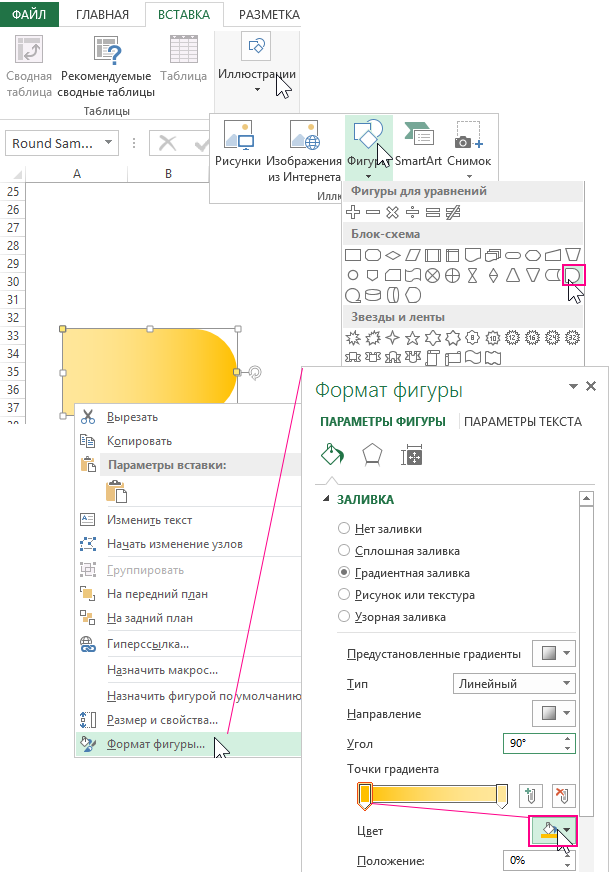The height and width of the screenshot is (872, 609).
Task: Select the vertical scroll ribbon shape
Action: point(433,358)
